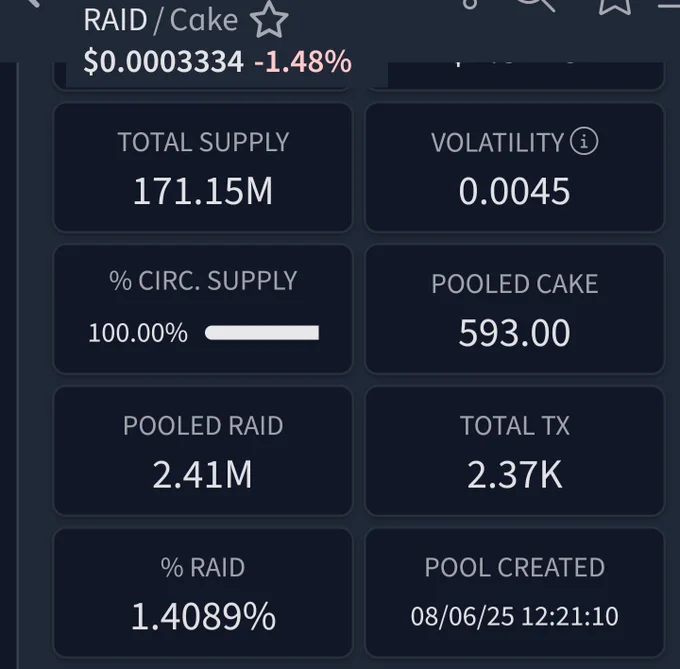680x669 pixels.
Task: Click the price $0.0003334
Action: pyautogui.click(x=163, y=61)
